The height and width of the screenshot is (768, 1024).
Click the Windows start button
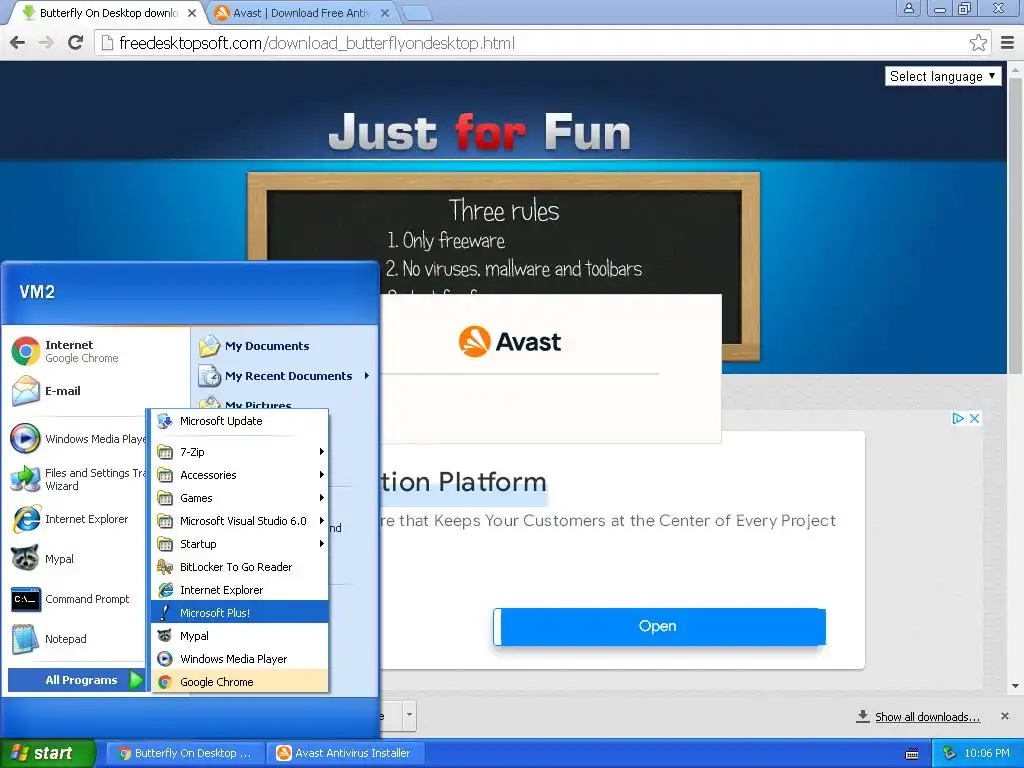[47, 754]
